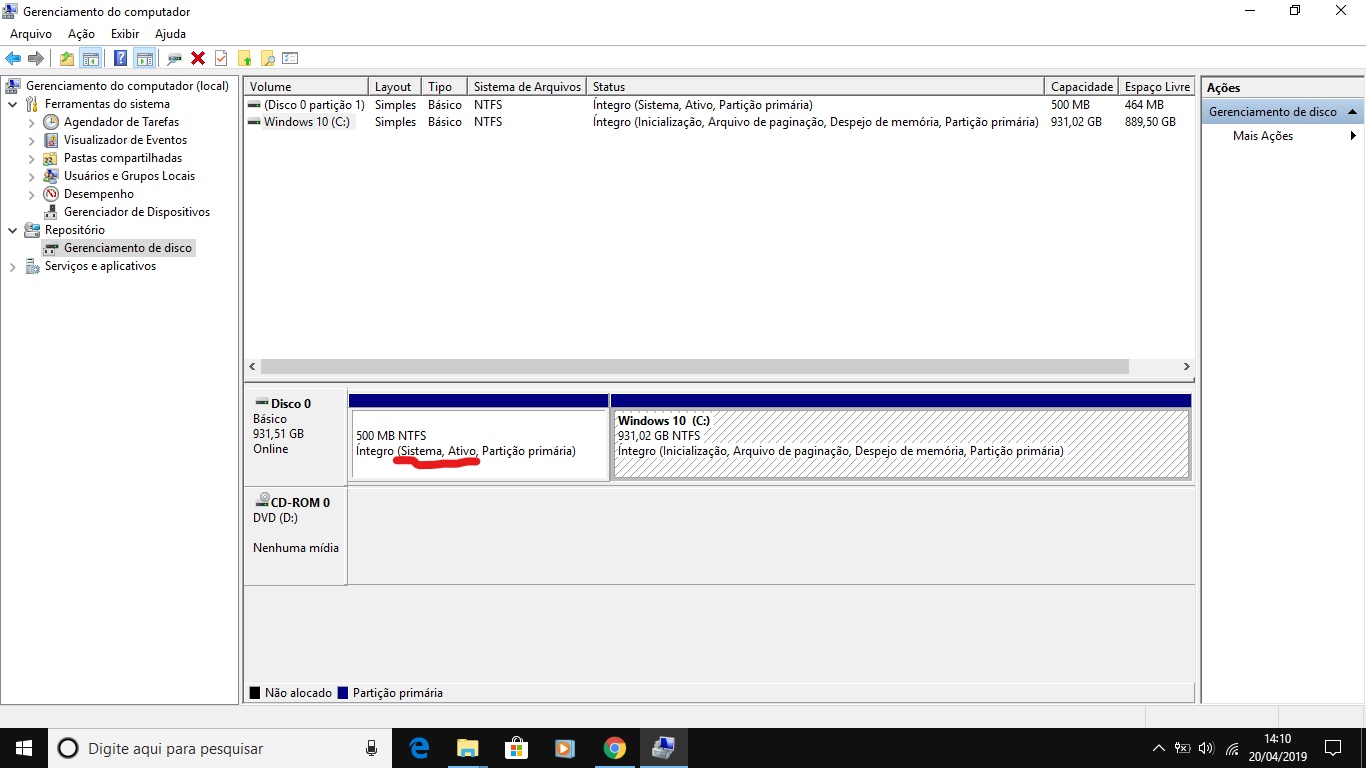Click the horizontal scrollbar thumb in volume list
This screenshot has width=1366, height=768.
(694, 367)
